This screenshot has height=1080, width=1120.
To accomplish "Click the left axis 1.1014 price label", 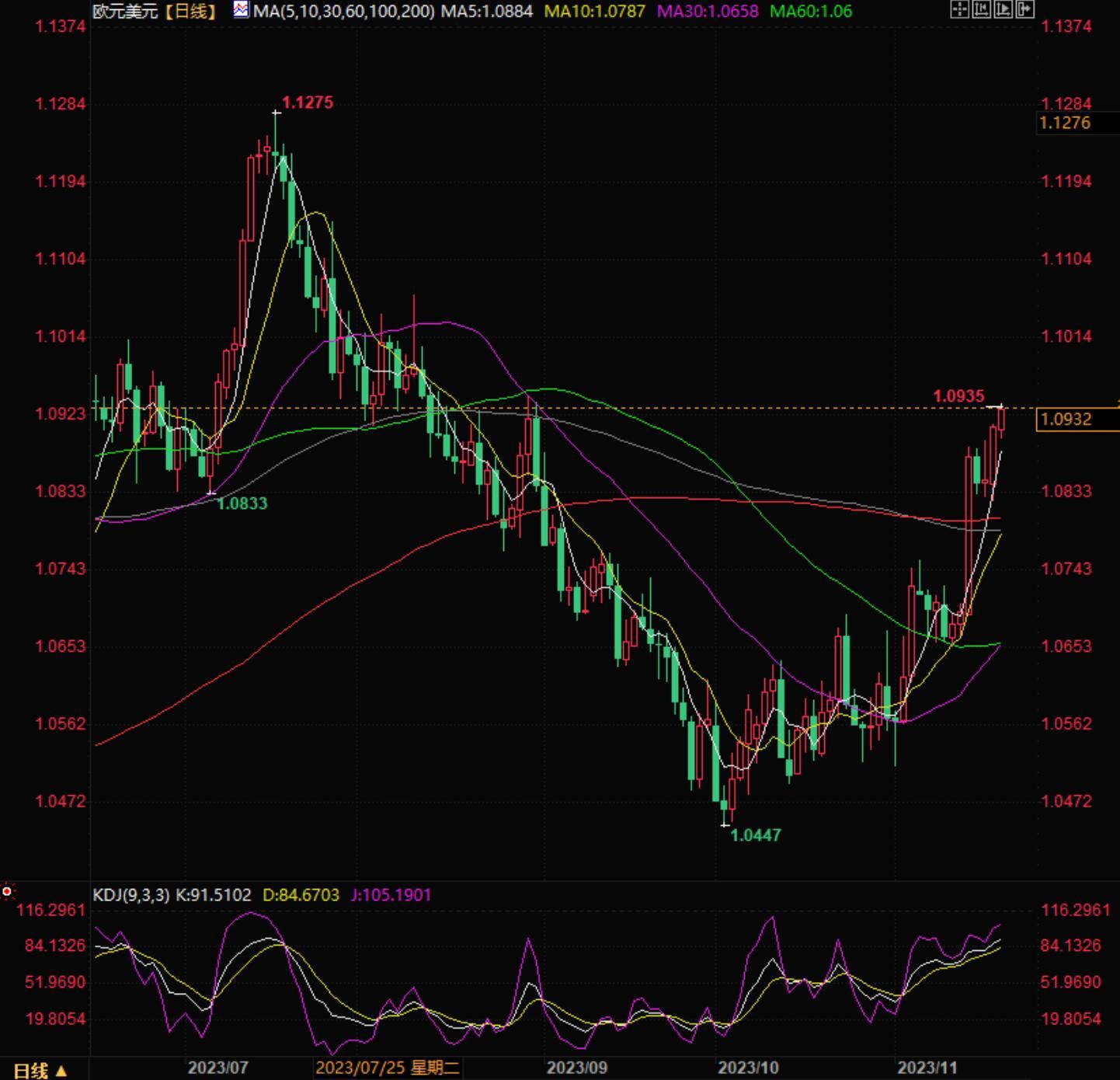I will pos(61,336).
